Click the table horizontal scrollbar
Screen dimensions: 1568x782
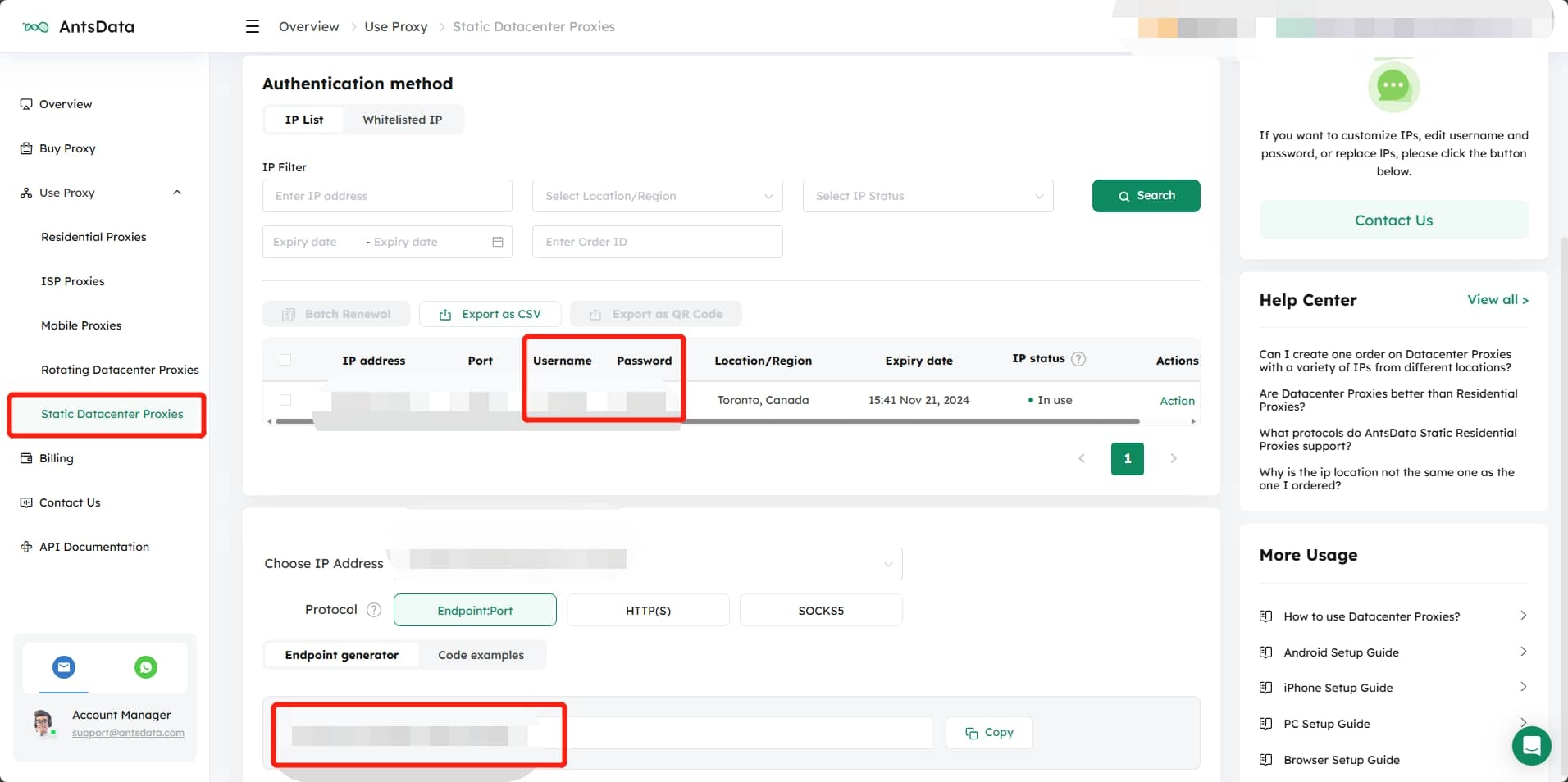[708, 421]
